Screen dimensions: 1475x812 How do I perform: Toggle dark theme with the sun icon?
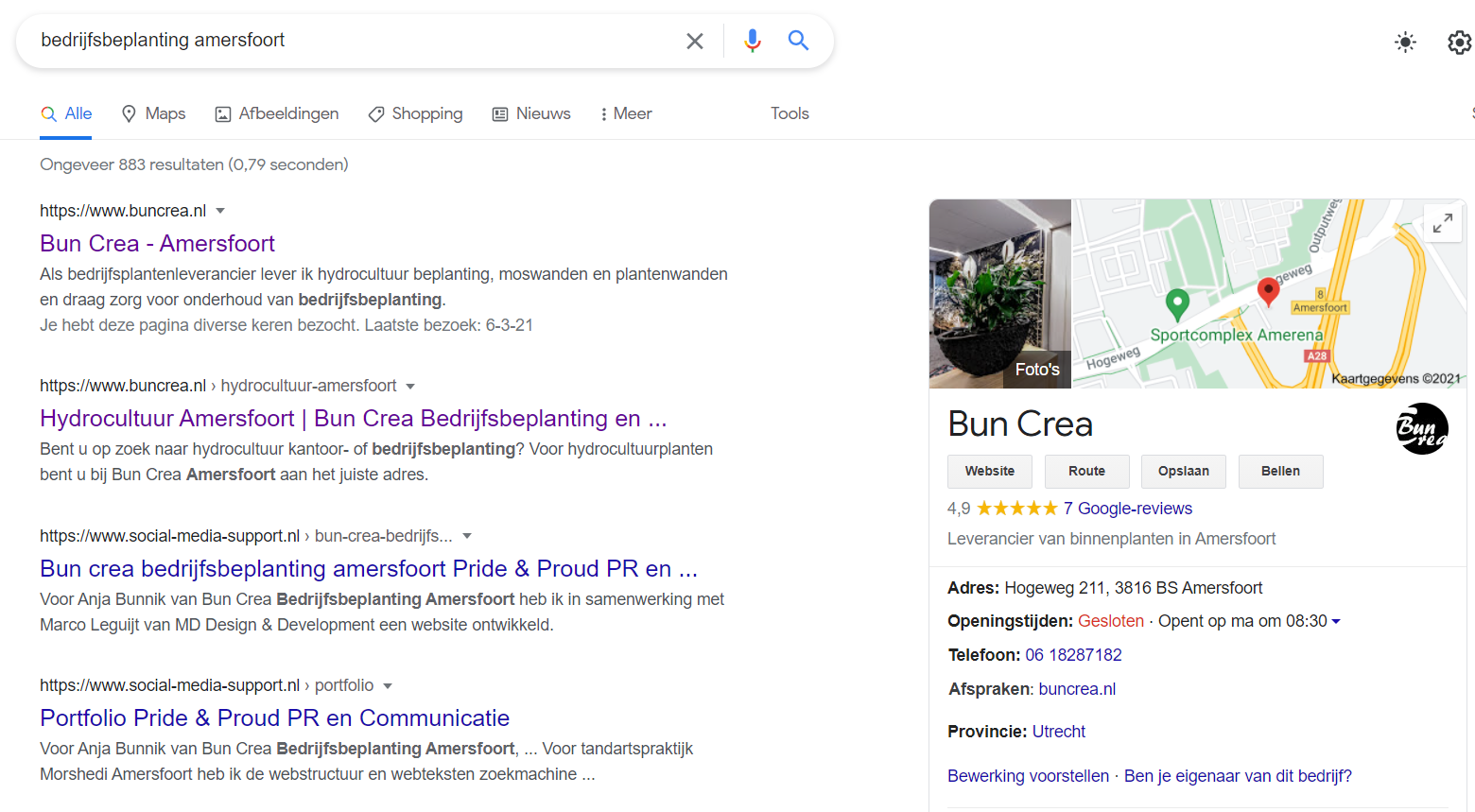coord(1406,42)
